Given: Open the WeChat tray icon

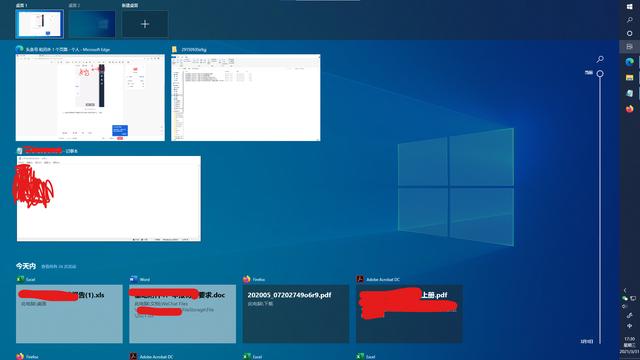Looking at the screenshot, I should (624, 299).
